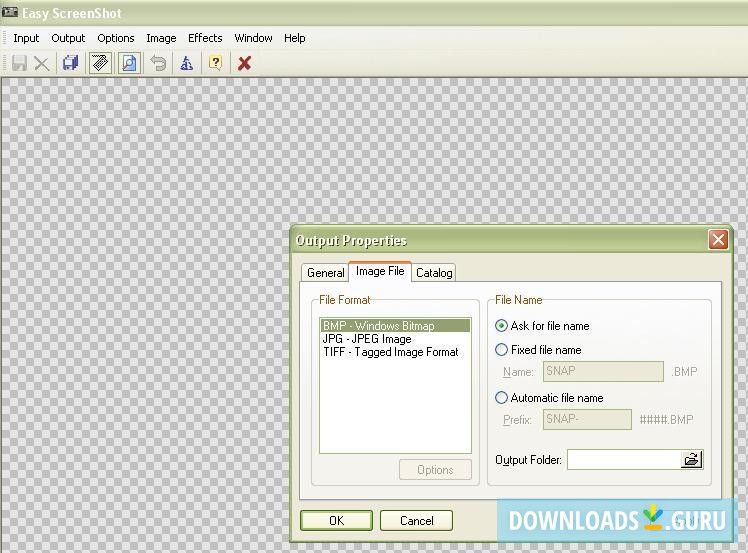Viewport: 748px width, 553px height.
Task: Click the output folder browse icon
Action: tap(692, 460)
